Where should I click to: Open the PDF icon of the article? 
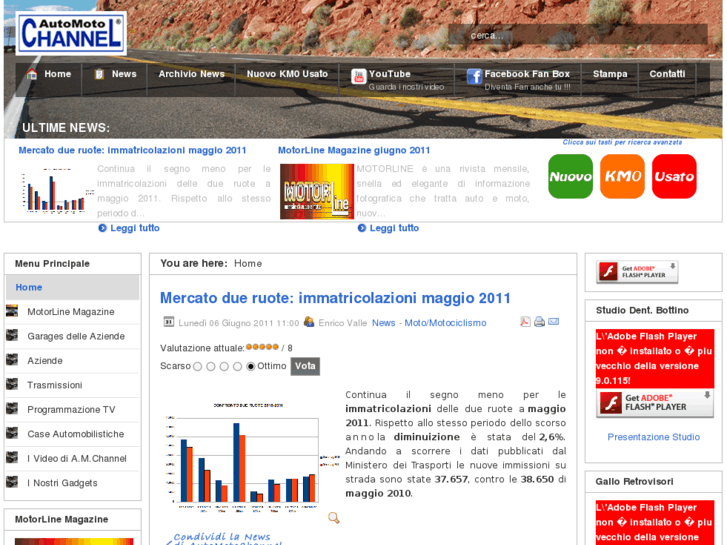[x=525, y=321]
